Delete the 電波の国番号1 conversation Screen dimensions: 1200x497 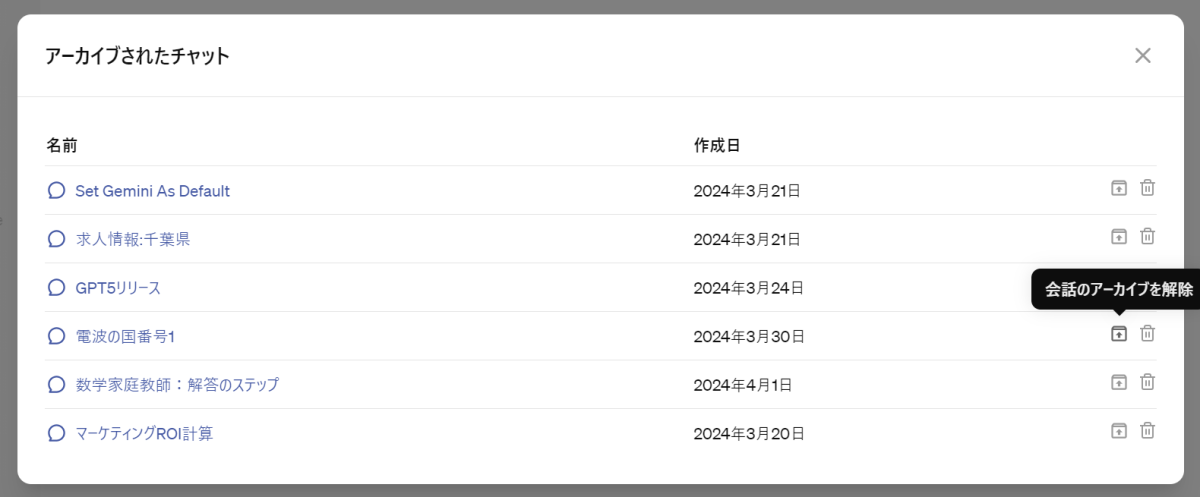pos(1148,334)
